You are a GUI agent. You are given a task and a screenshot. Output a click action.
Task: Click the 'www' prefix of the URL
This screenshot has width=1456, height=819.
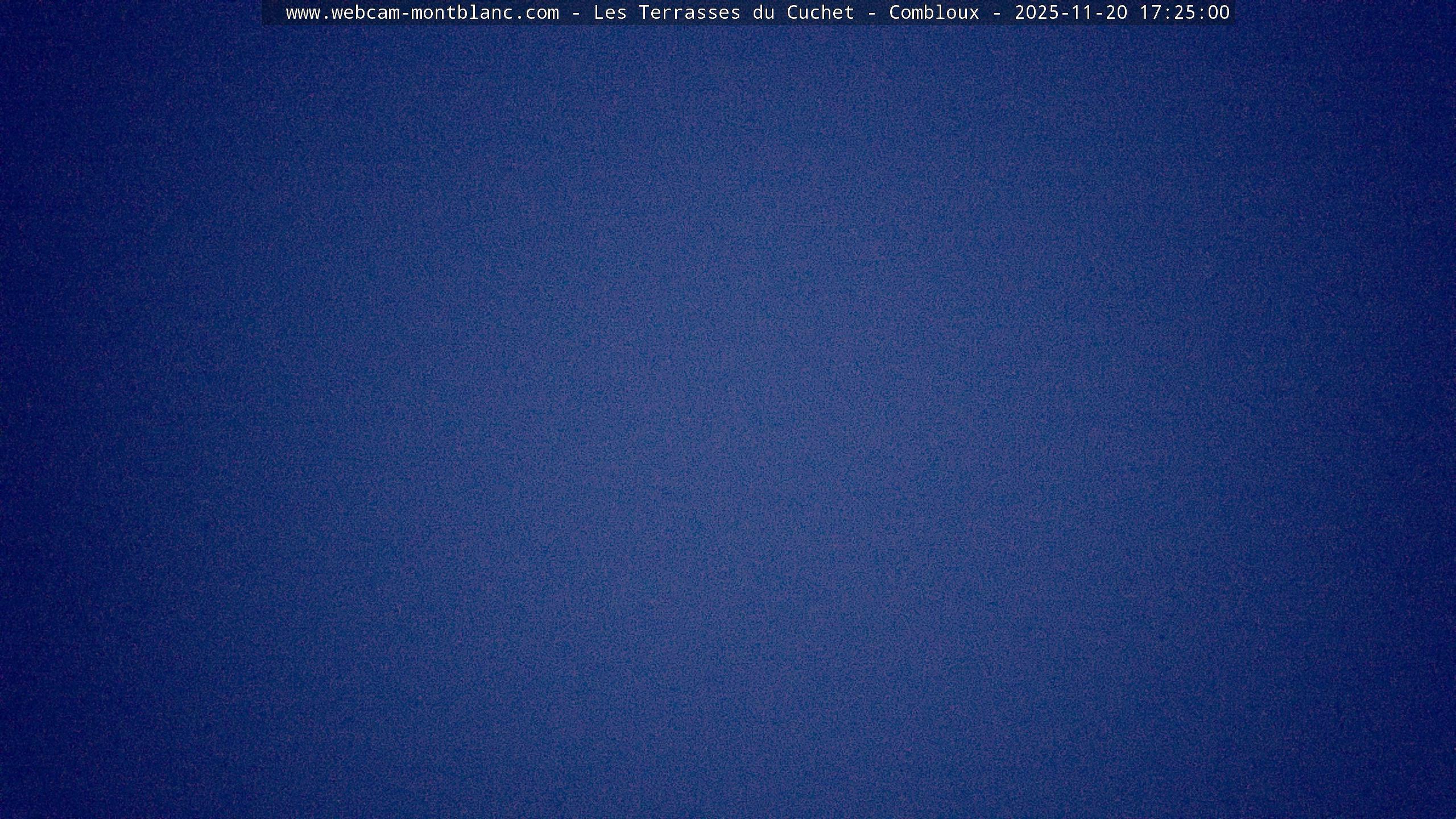303,13
